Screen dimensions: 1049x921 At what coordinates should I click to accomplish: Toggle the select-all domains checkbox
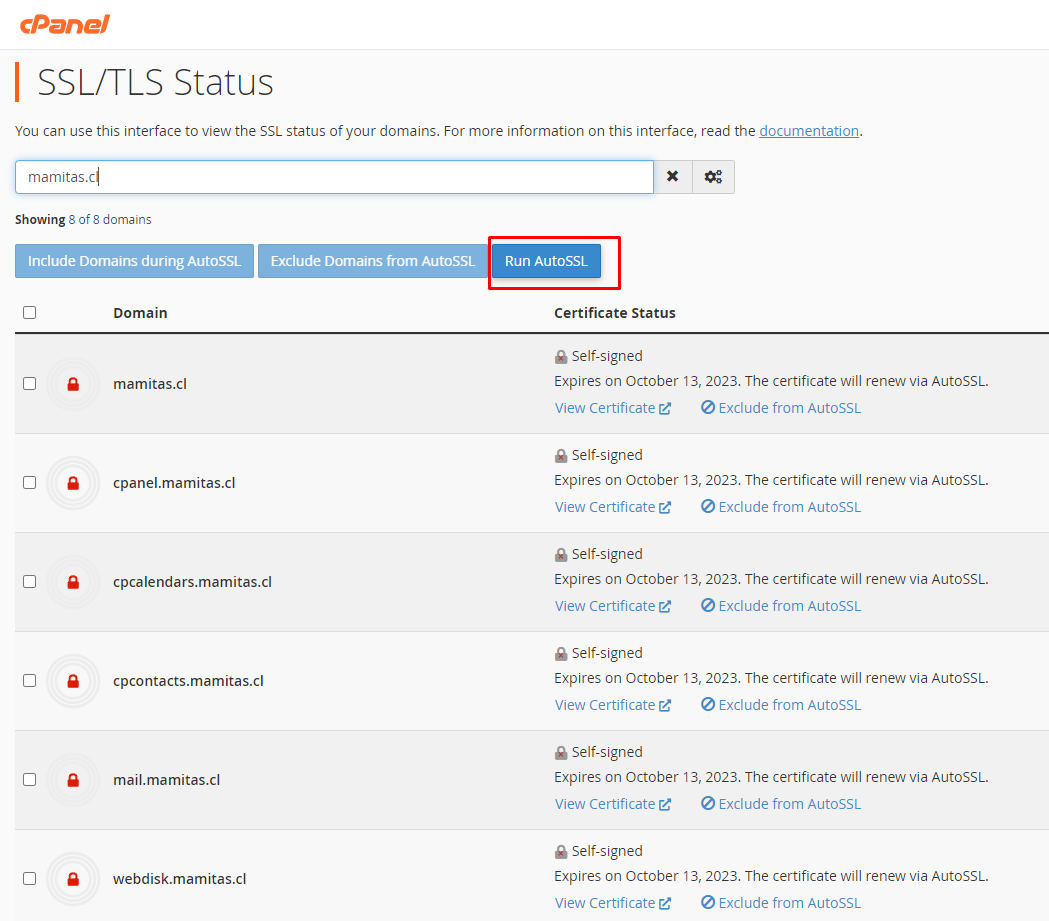coord(29,312)
